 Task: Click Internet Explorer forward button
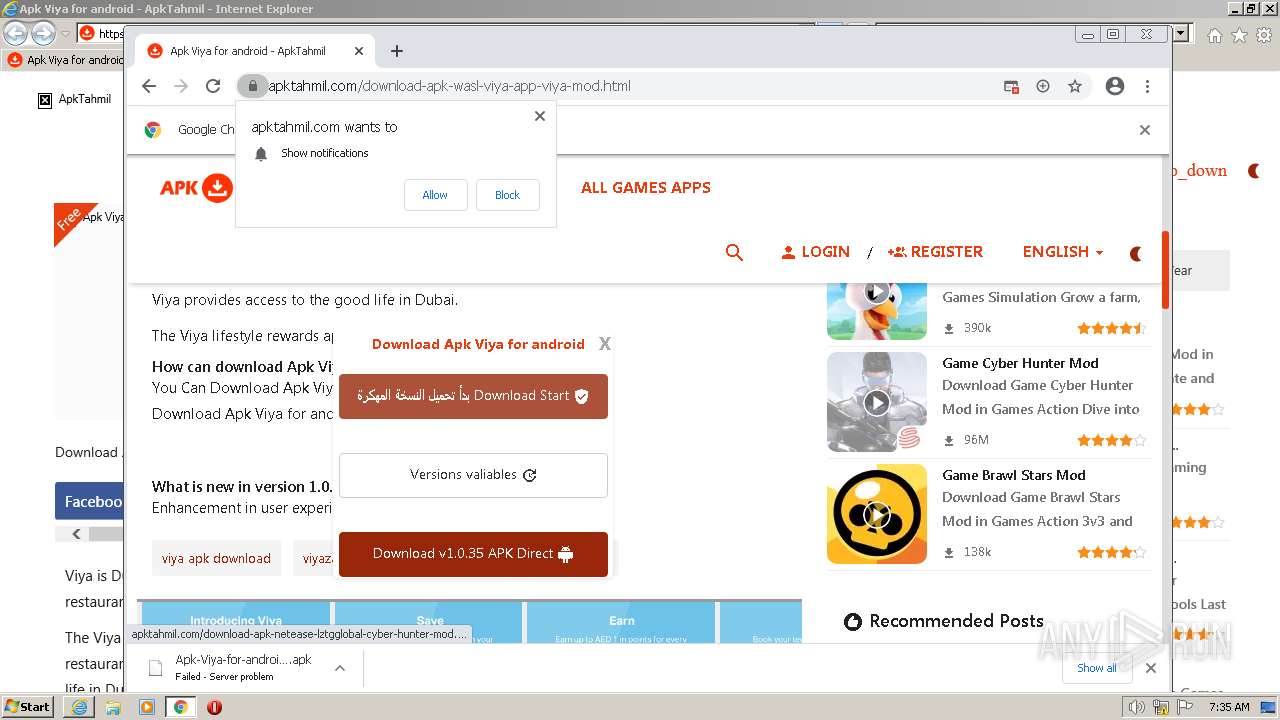pos(43,34)
